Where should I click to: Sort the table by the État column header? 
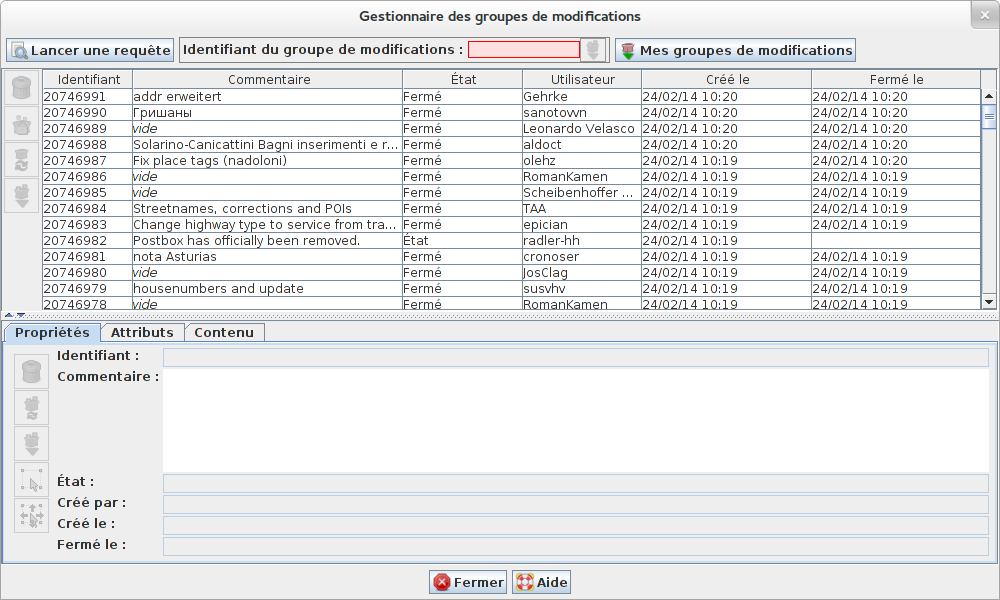coord(462,79)
